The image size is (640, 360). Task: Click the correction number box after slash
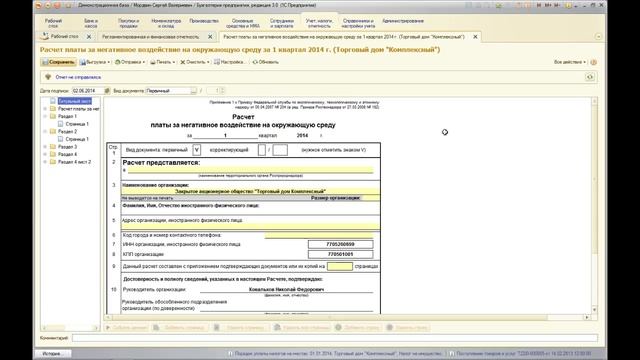(x=280, y=150)
